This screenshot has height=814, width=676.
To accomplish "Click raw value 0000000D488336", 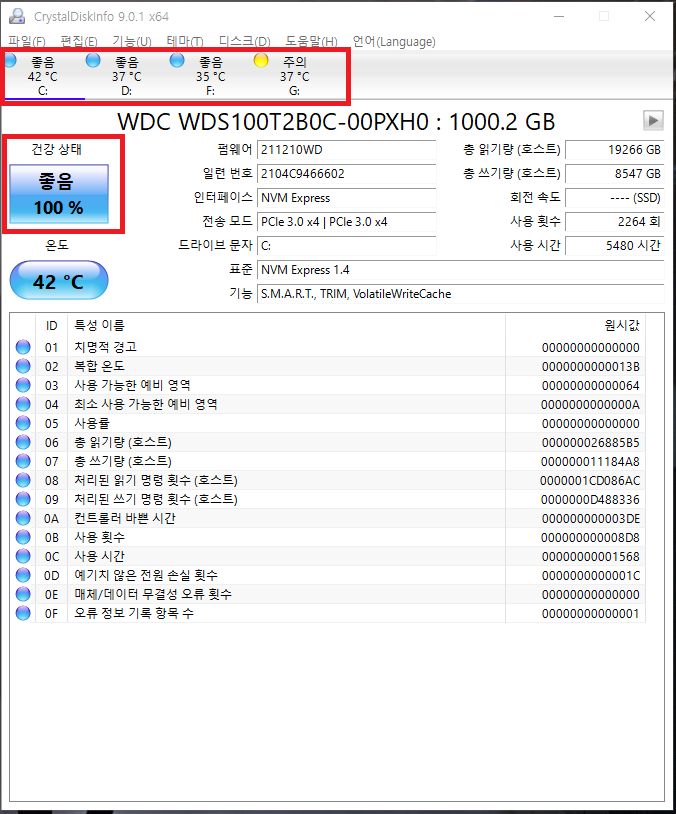I will pos(590,499).
